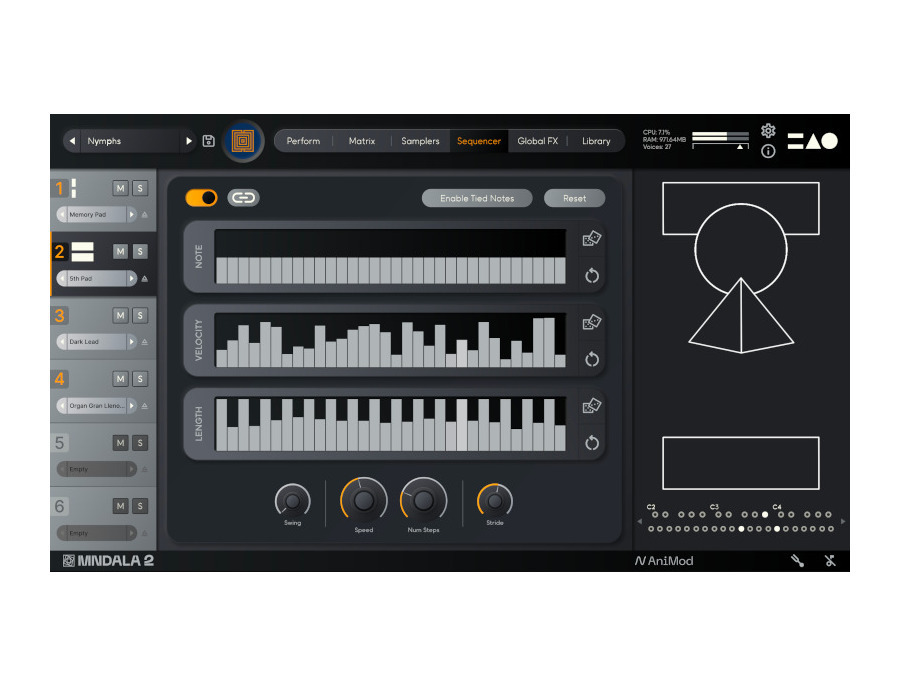This screenshot has height=687, width=900.
Task: Open the Library tab
Action: coord(596,141)
